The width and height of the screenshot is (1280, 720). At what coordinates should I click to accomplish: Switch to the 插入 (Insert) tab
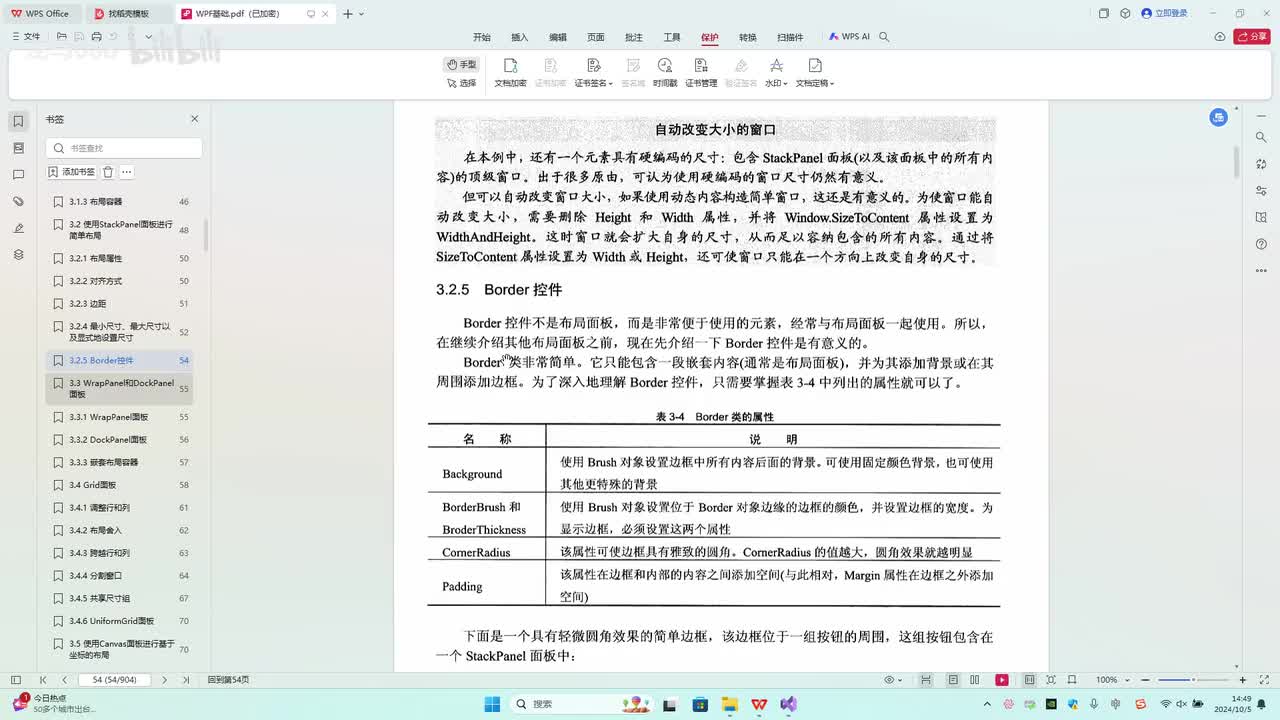point(520,37)
